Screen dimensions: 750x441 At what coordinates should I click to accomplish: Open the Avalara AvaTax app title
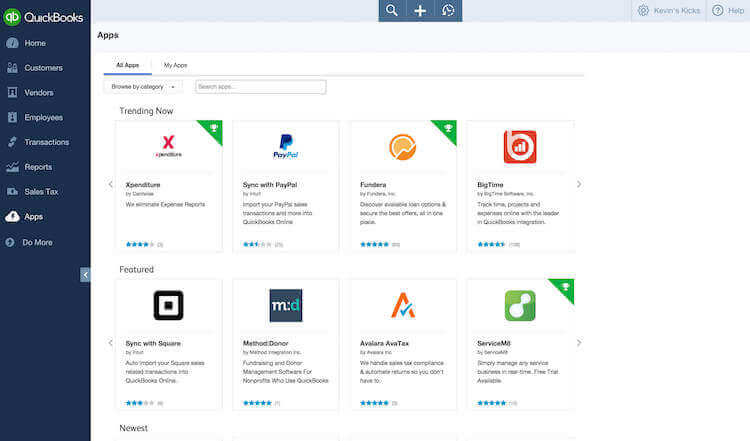click(386, 343)
